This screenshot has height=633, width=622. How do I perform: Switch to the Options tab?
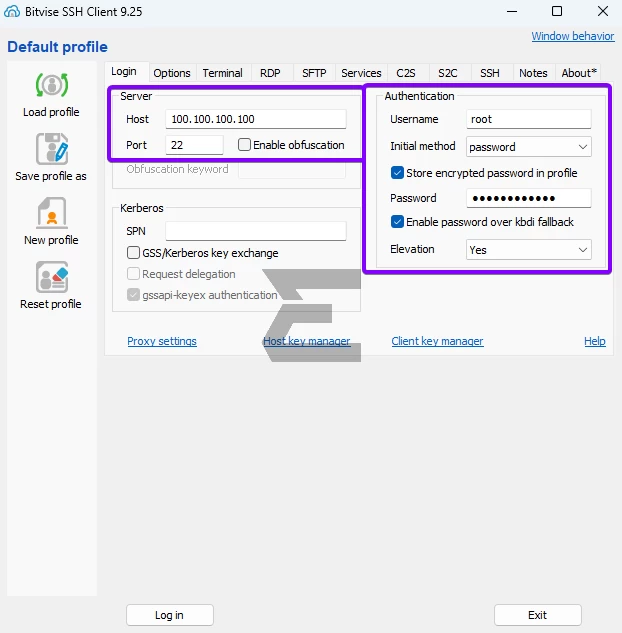click(x=172, y=73)
